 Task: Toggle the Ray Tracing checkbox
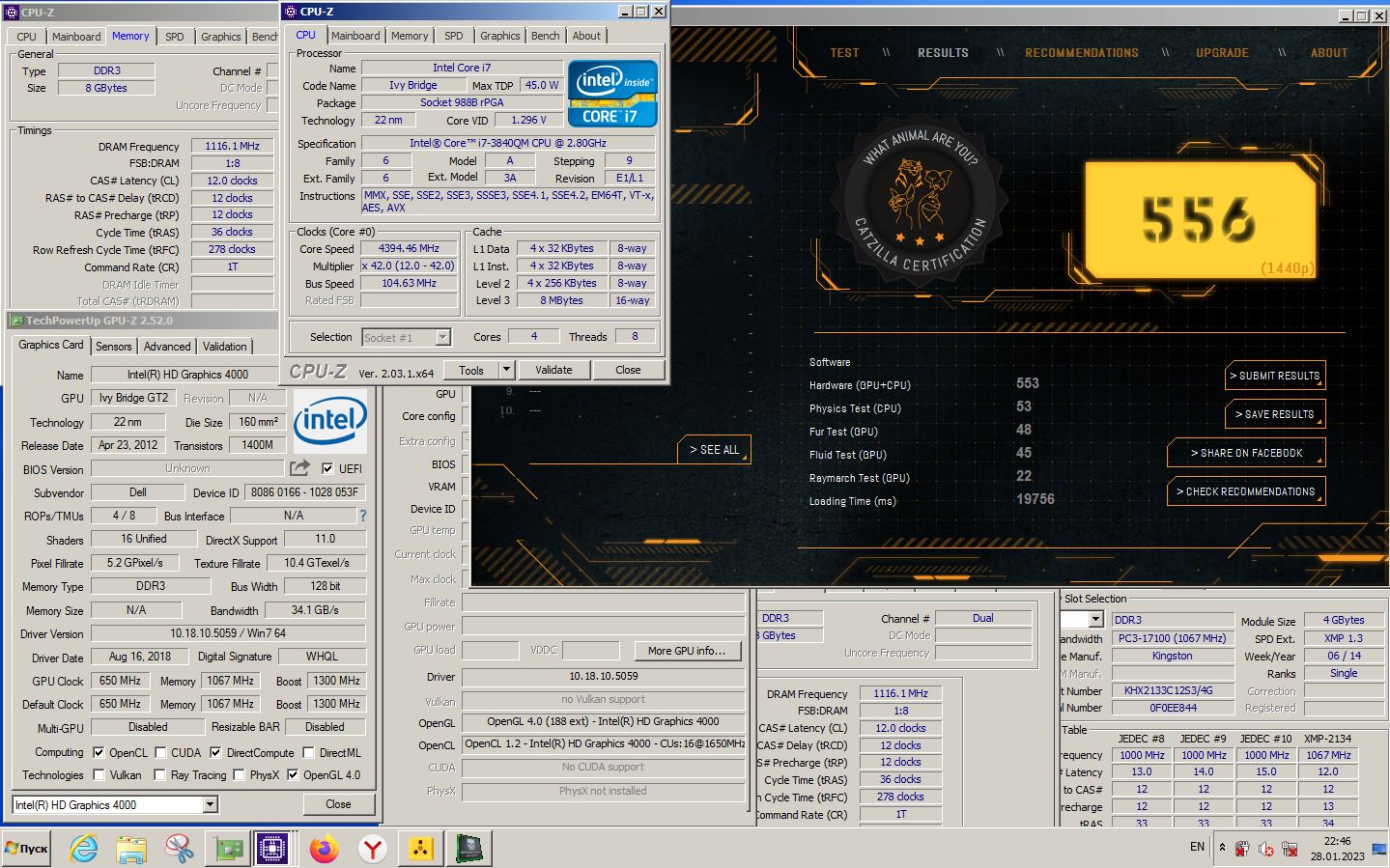click(x=160, y=774)
